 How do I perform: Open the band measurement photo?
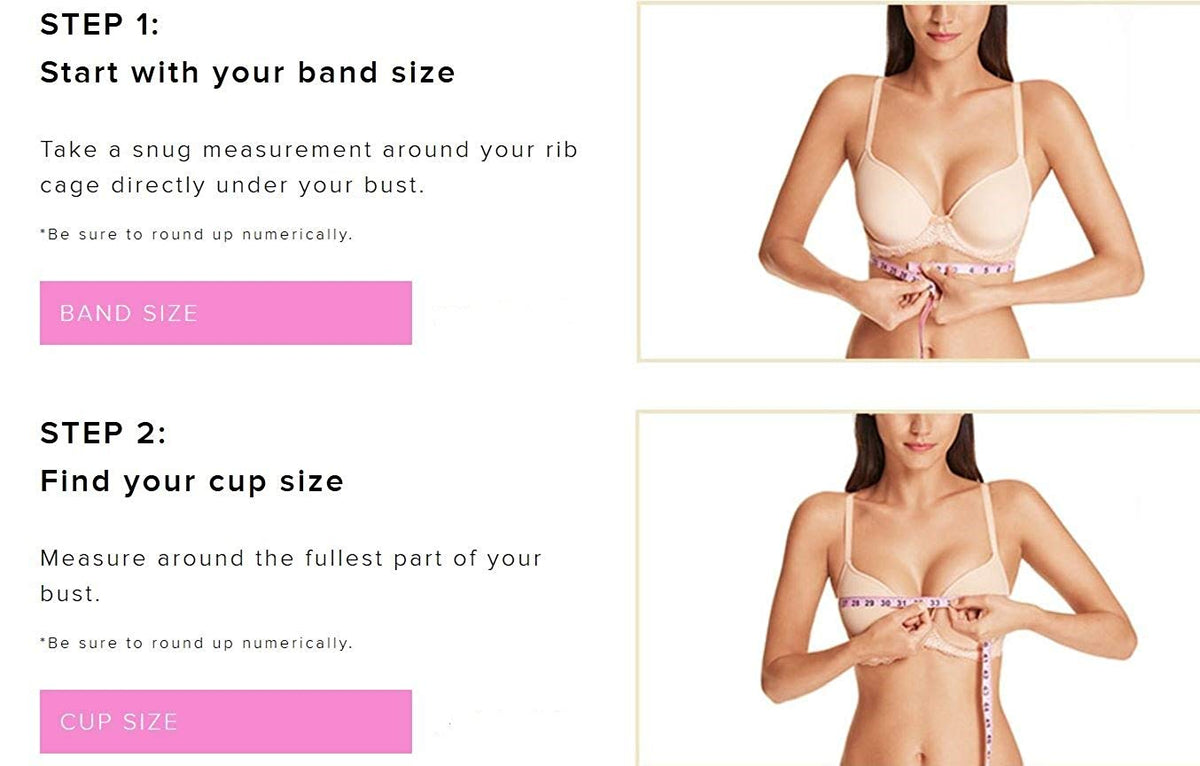click(918, 181)
